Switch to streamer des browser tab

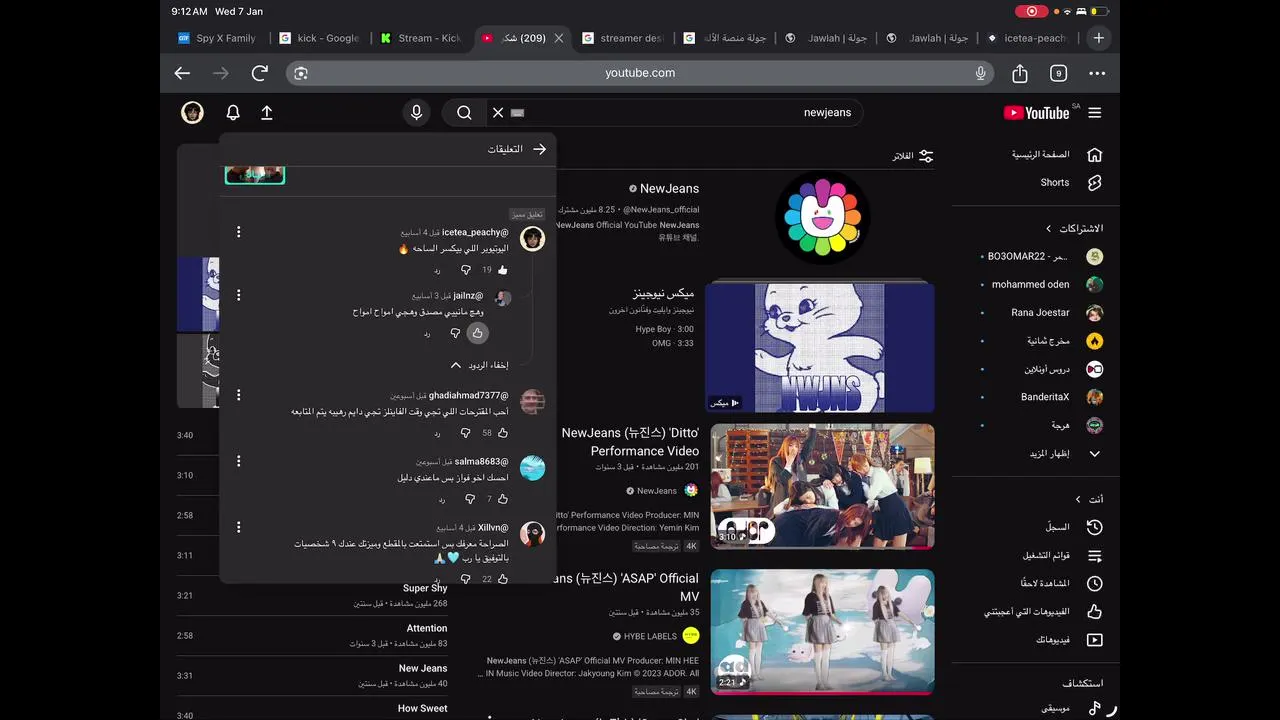click(x=624, y=38)
